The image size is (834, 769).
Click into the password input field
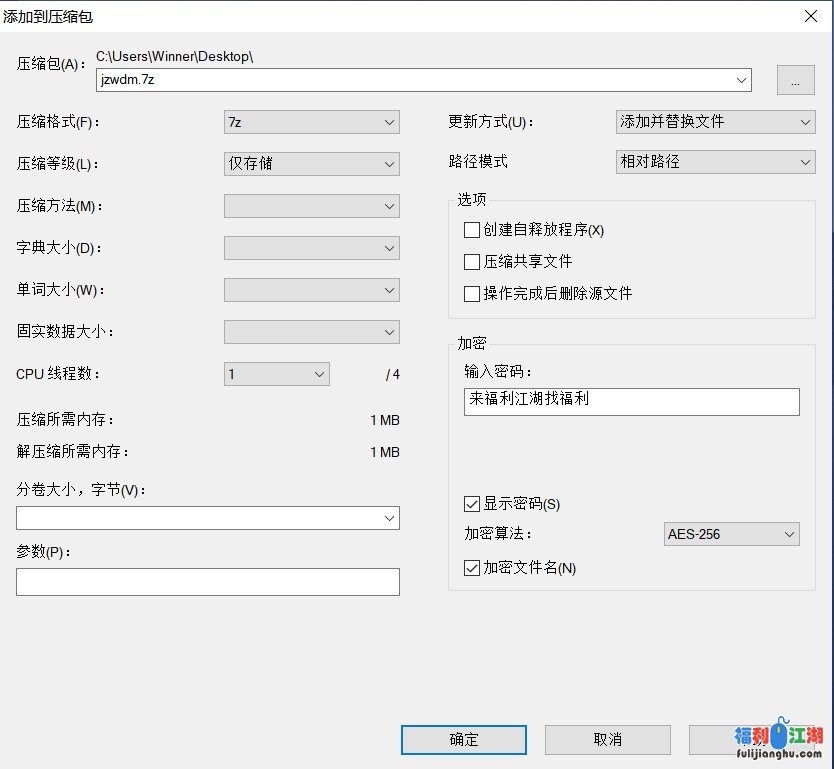631,401
